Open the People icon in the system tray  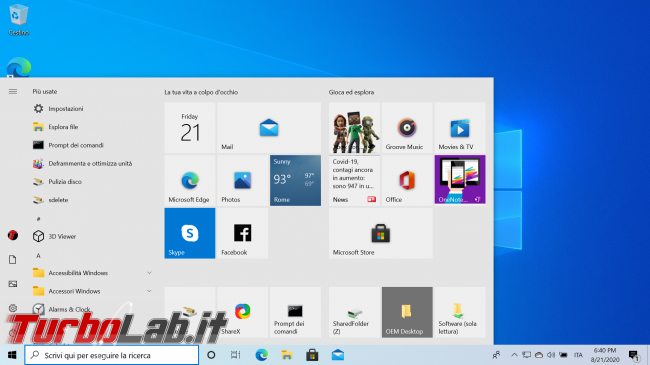(496, 355)
